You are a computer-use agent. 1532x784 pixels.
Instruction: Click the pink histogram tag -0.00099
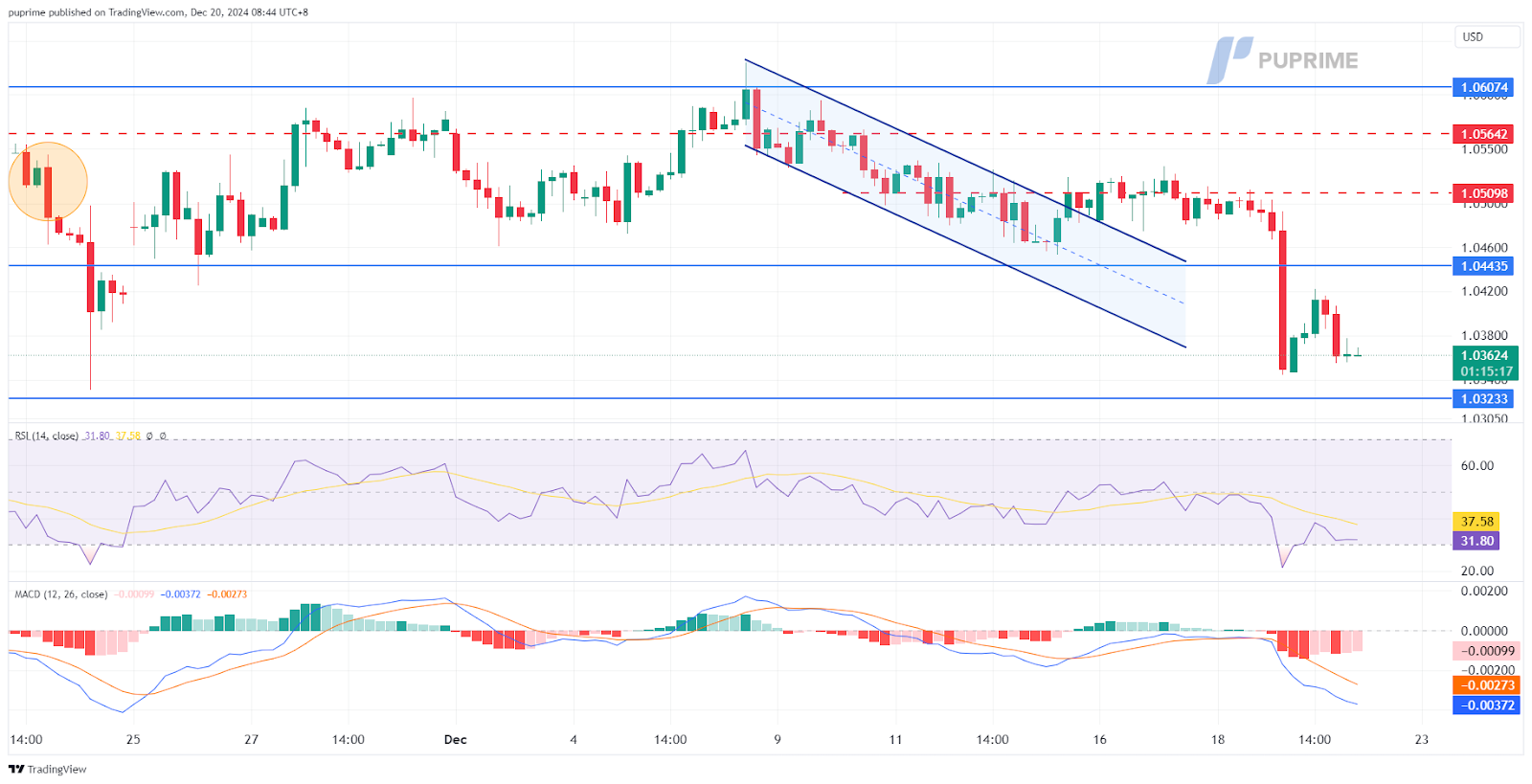tap(1486, 651)
